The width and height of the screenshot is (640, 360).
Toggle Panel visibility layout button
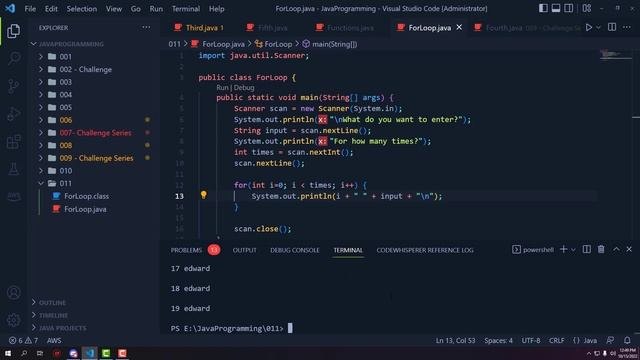pos(556,8)
